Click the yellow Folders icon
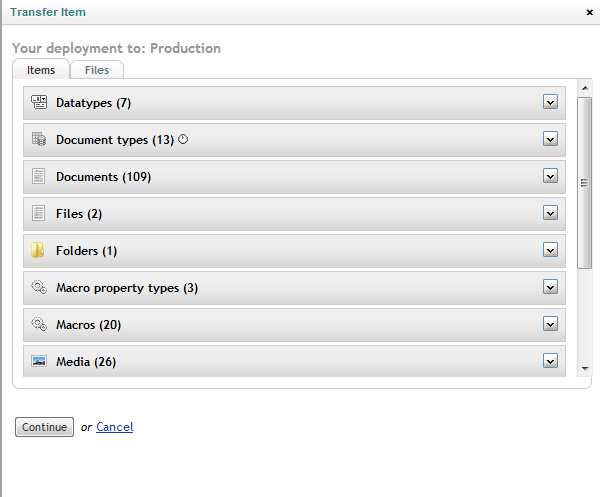600x497 pixels. pos(38,250)
